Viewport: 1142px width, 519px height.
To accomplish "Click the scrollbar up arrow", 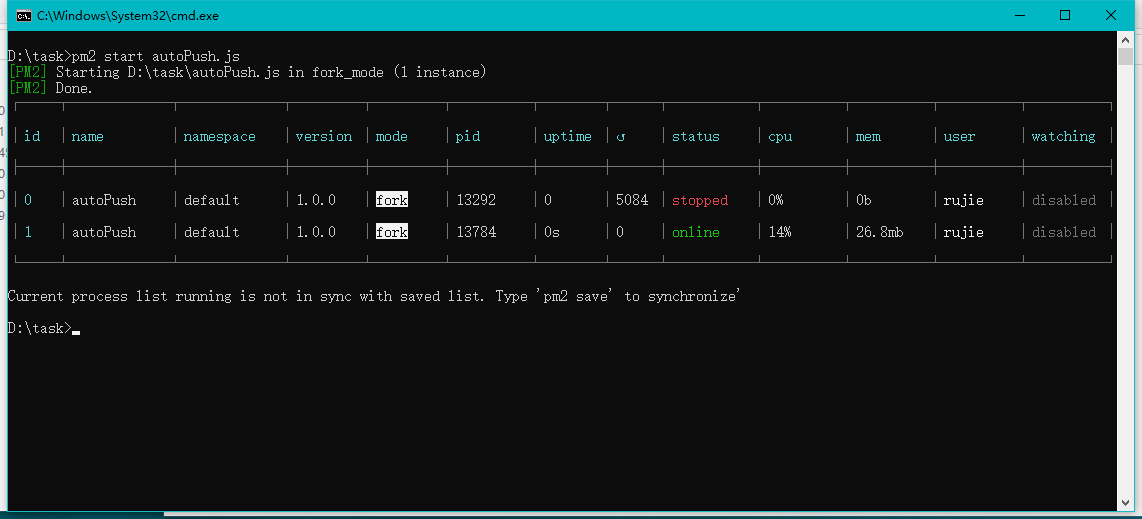I will (1125, 39).
